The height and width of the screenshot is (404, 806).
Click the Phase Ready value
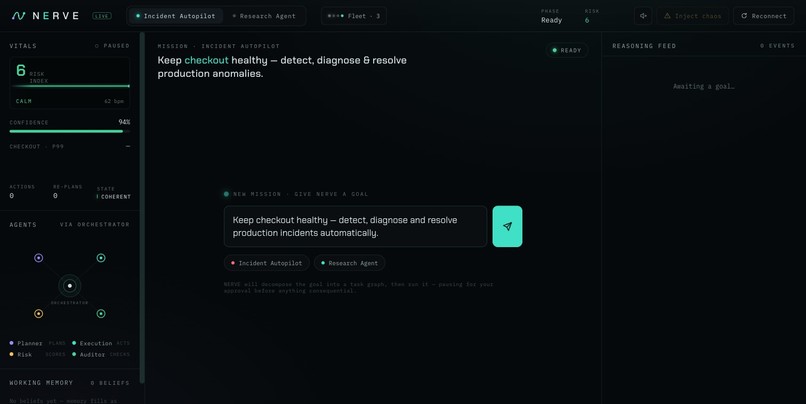tap(551, 20)
